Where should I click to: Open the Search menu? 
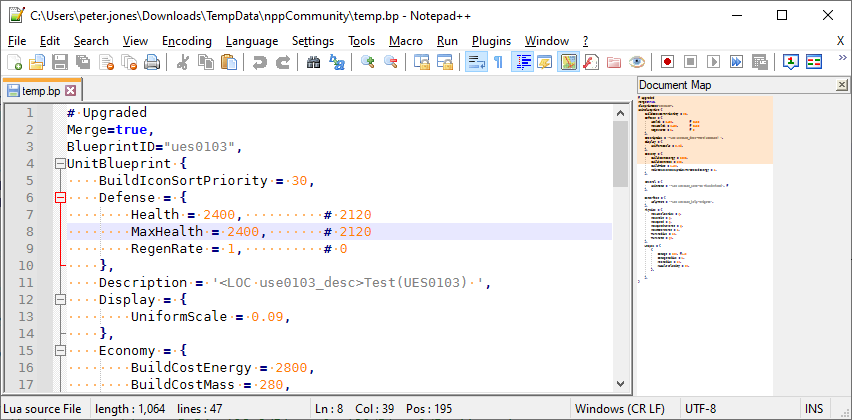[91, 41]
